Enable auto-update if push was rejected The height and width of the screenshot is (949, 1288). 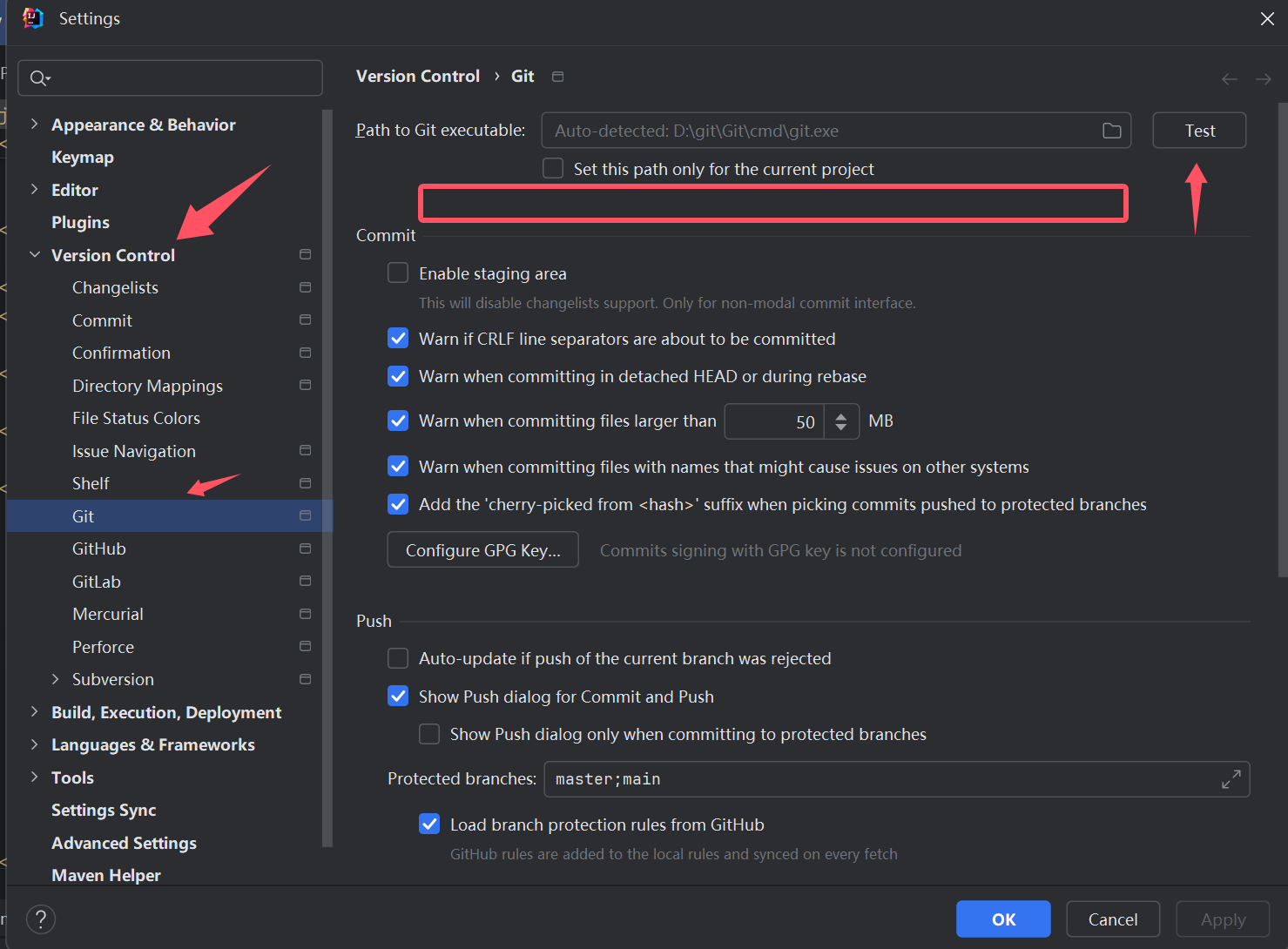pyautogui.click(x=398, y=658)
